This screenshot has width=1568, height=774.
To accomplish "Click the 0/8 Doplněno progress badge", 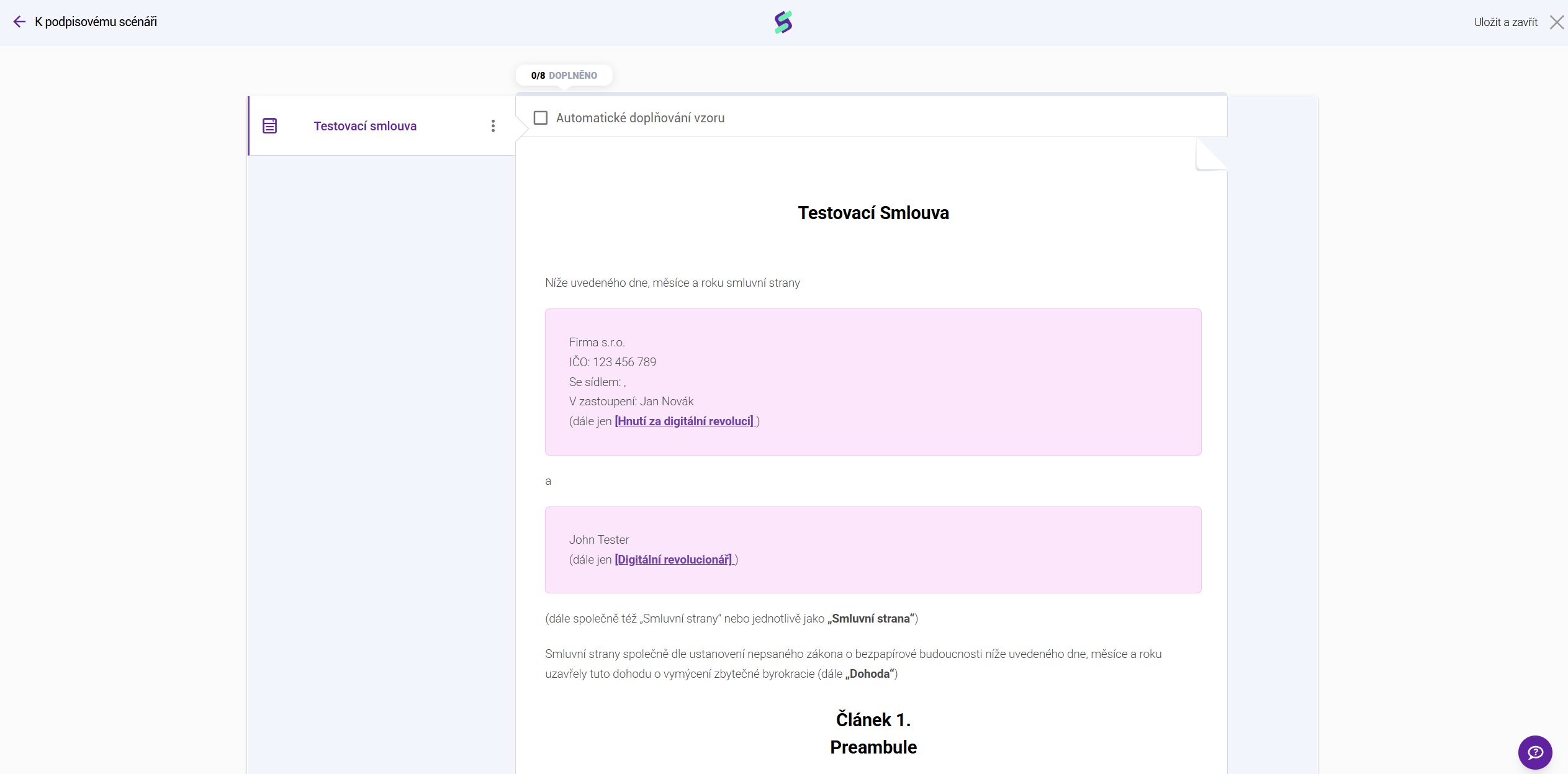I will 564,75.
